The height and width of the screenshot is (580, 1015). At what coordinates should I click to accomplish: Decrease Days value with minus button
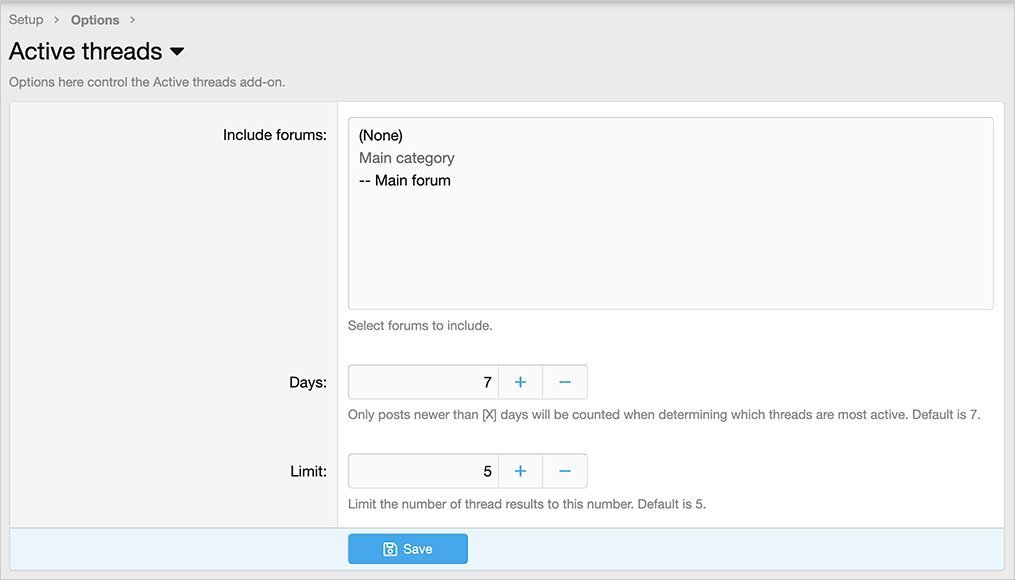coord(565,382)
